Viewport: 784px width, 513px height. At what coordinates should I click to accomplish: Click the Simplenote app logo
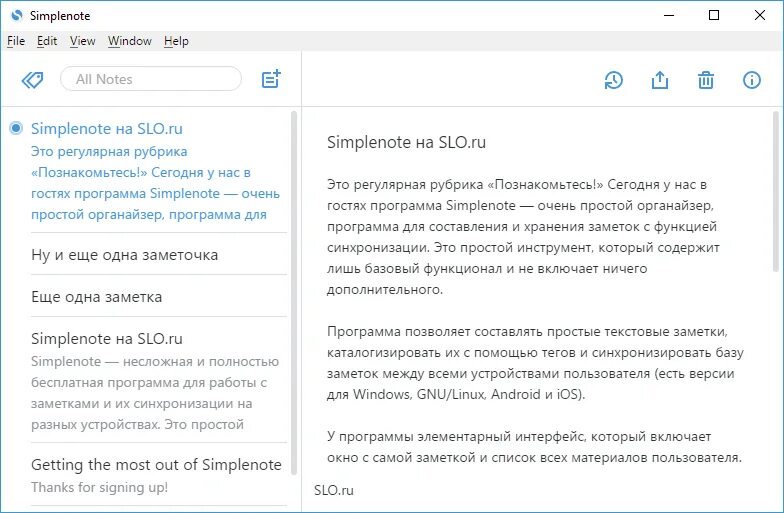pos(16,16)
